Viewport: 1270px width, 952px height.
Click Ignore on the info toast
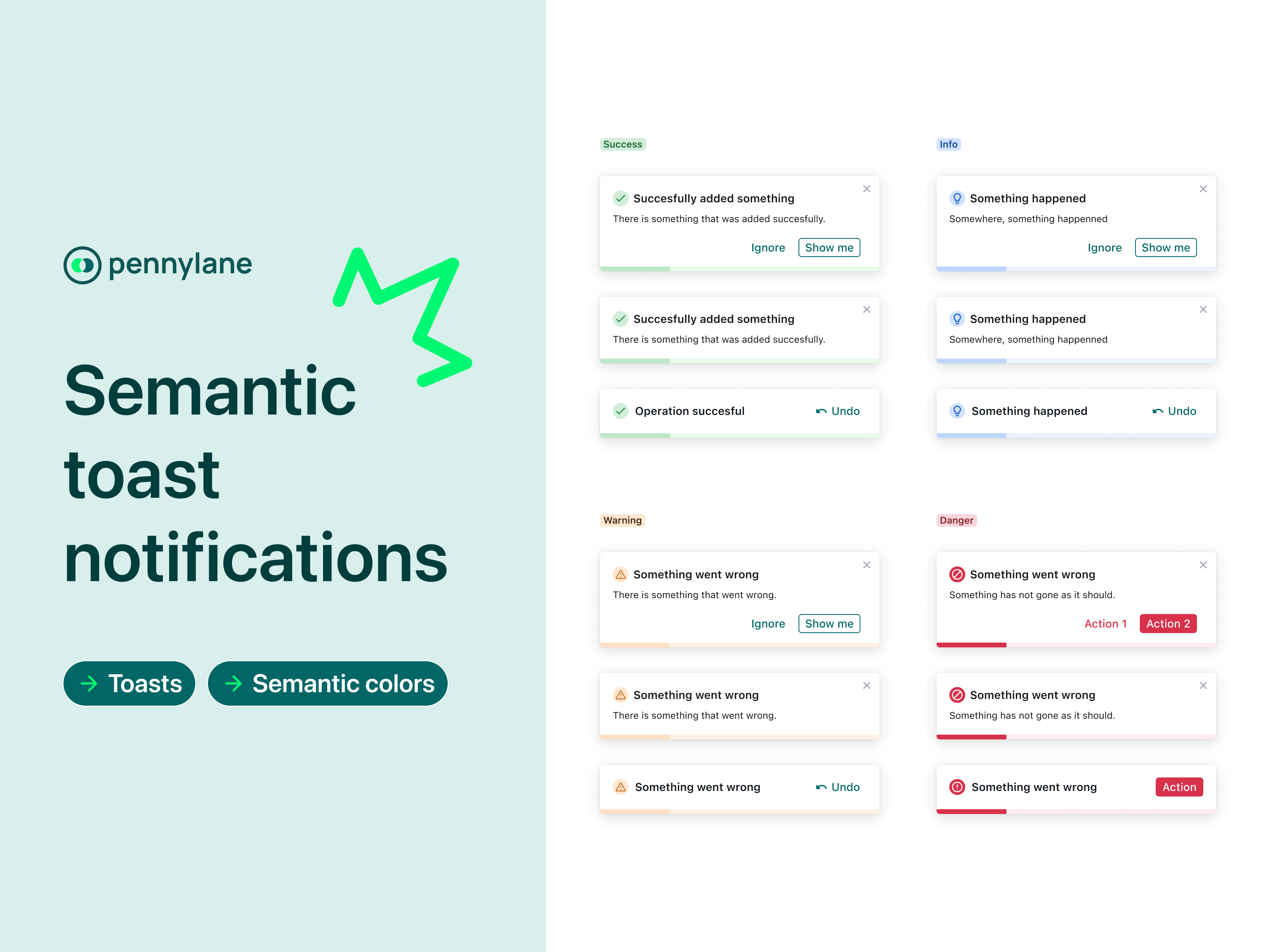tap(1105, 248)
